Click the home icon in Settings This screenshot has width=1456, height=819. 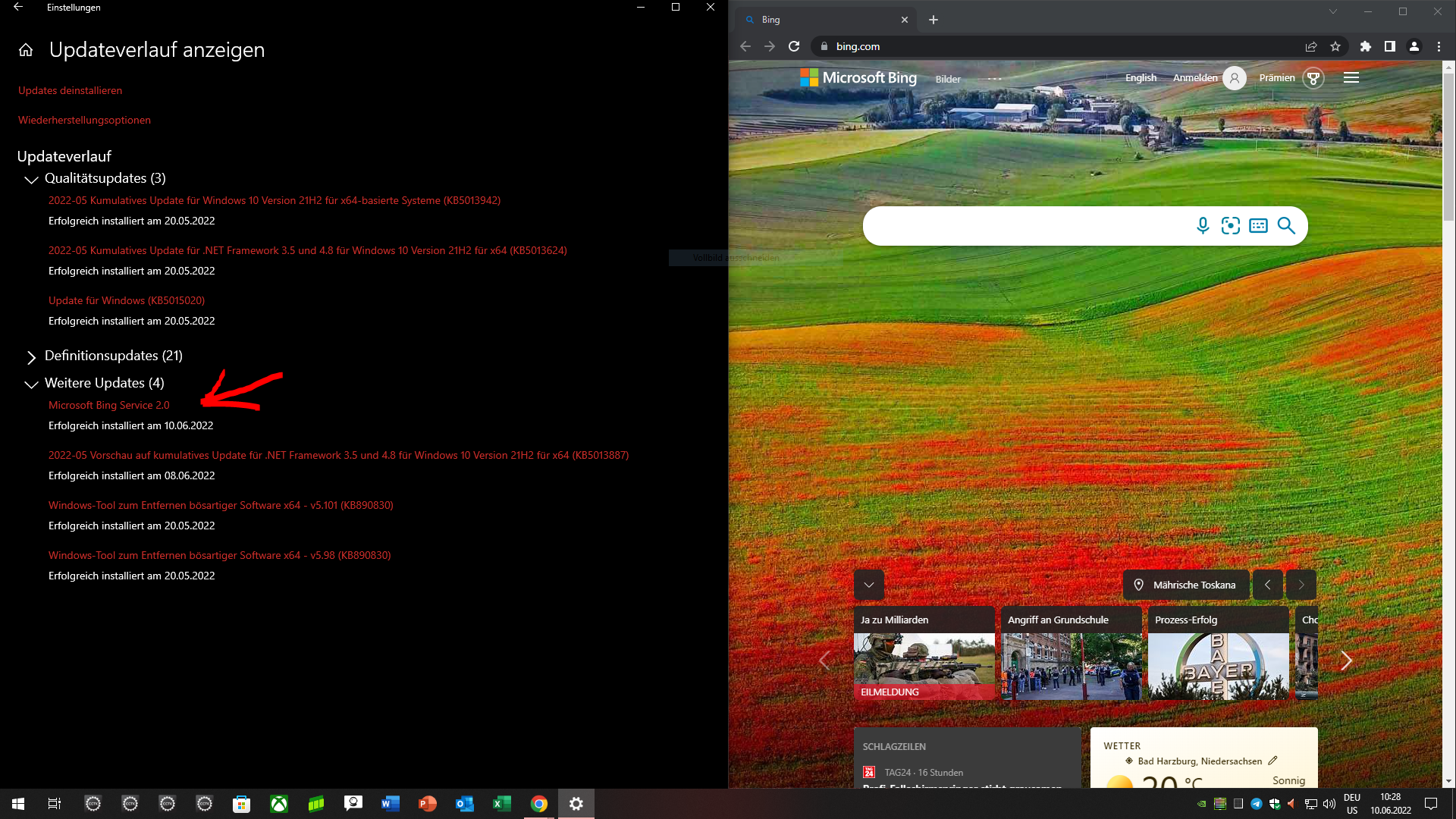[26, 50]
